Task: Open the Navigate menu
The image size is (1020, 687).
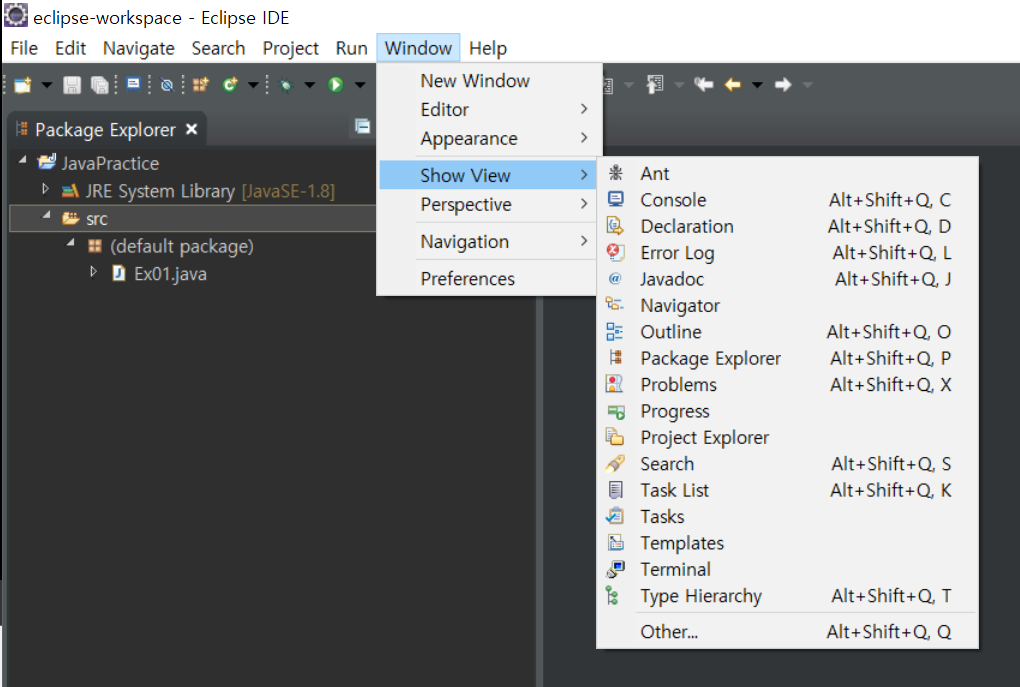Action: tap(139, 48)
